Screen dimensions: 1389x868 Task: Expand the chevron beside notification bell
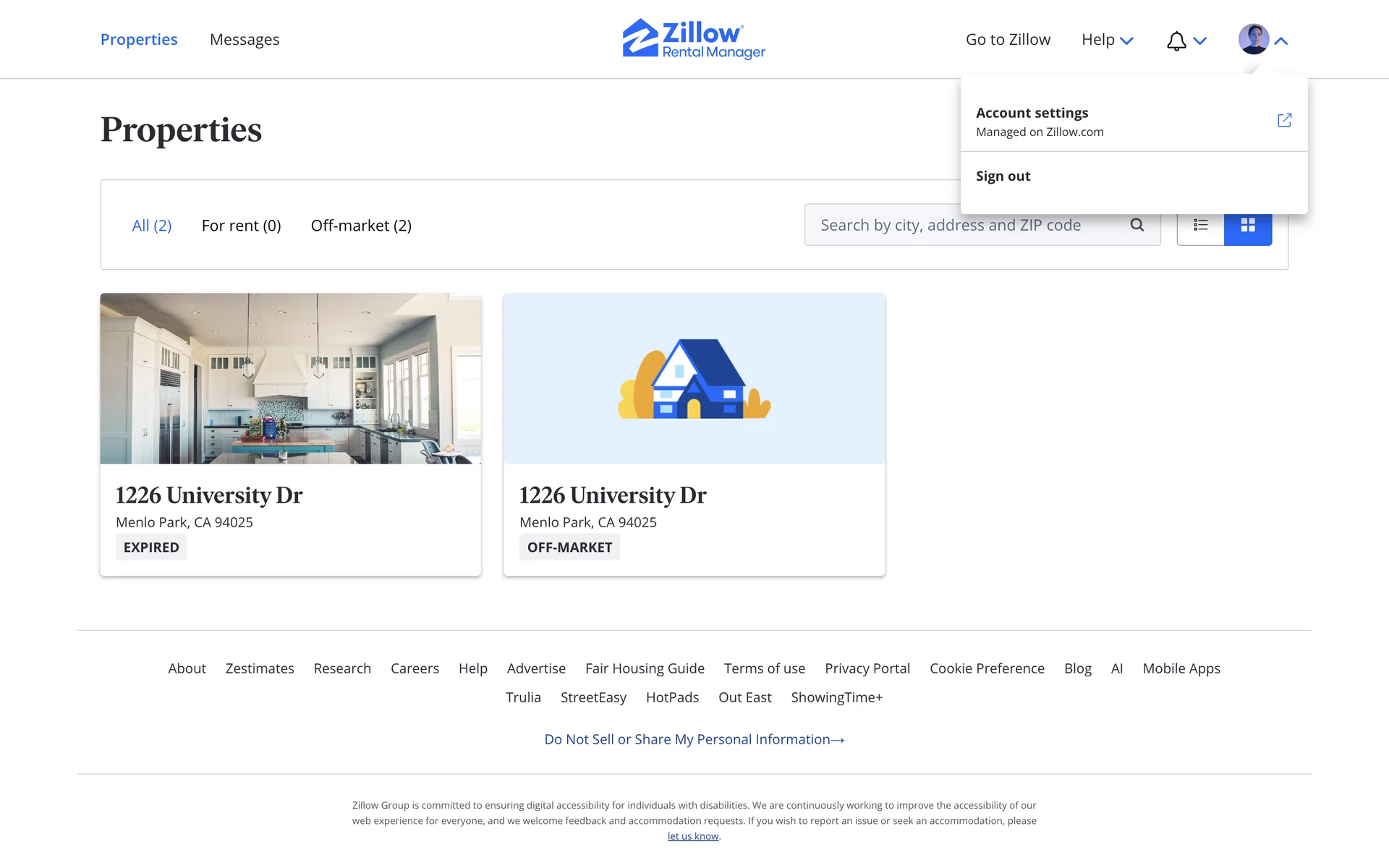[x=1200, y=41]
